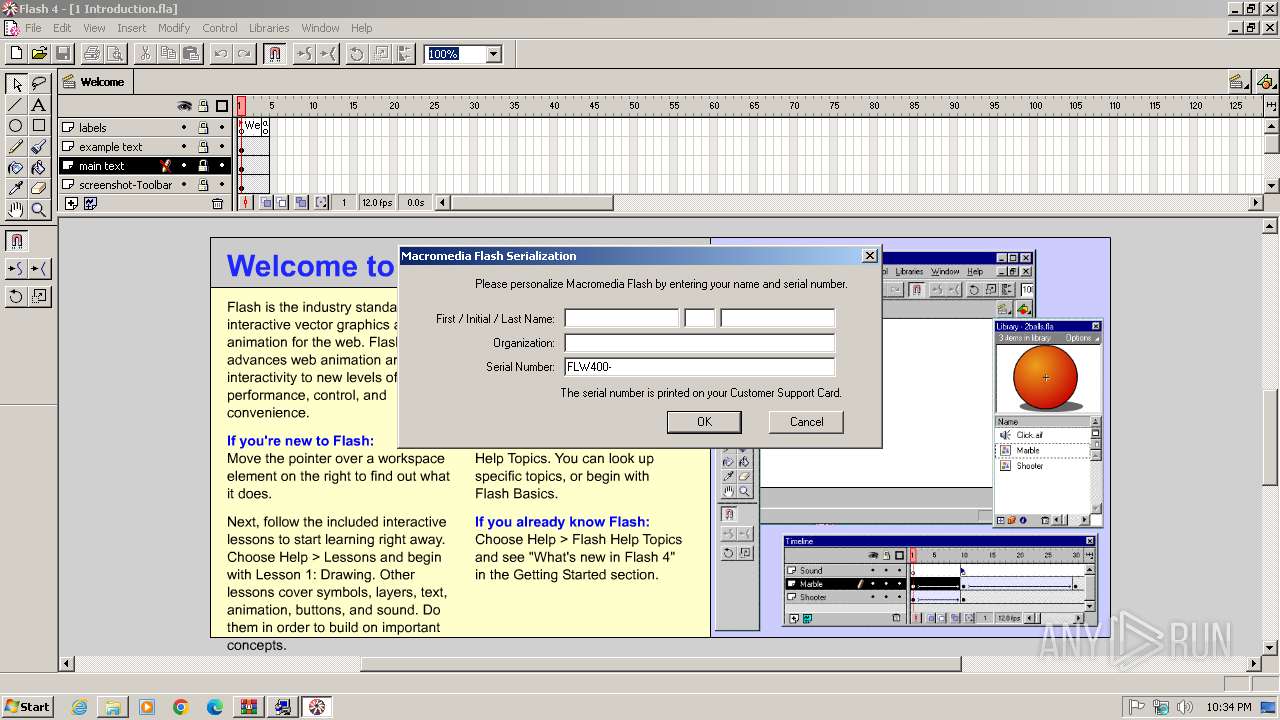The height and width of the screenshot is (720, 1280).
Task: Select the Brush tool
Action: pos(38,147)
